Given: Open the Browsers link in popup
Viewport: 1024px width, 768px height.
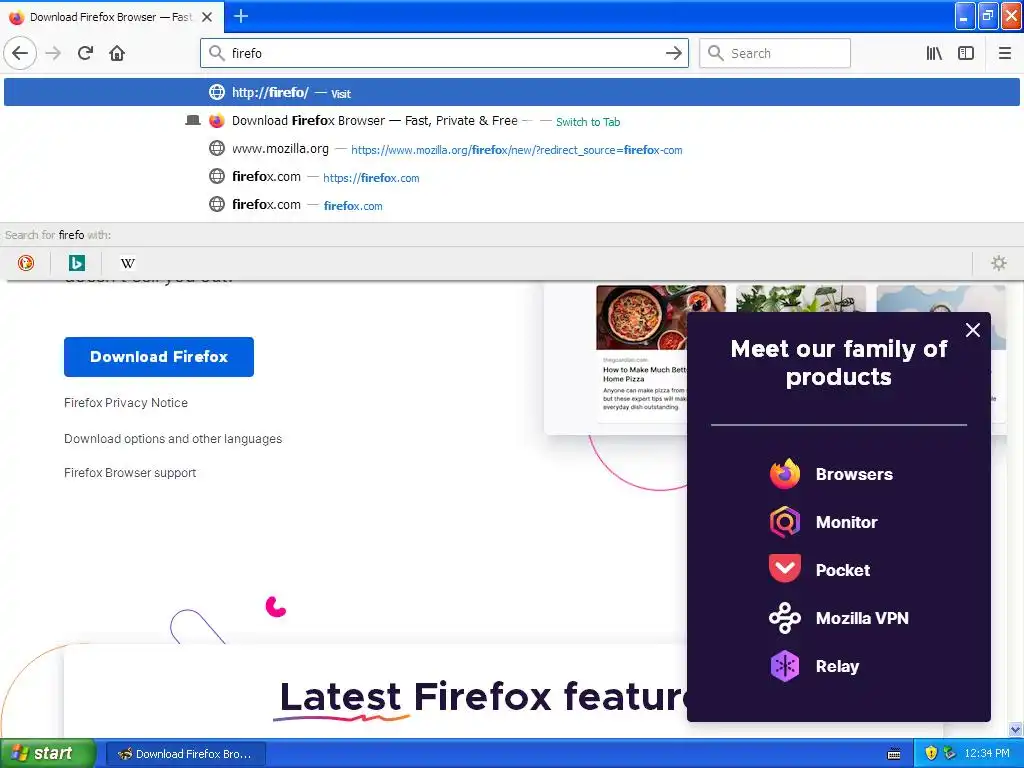Looking at the screenshot, I should click(x=854, y=474).
